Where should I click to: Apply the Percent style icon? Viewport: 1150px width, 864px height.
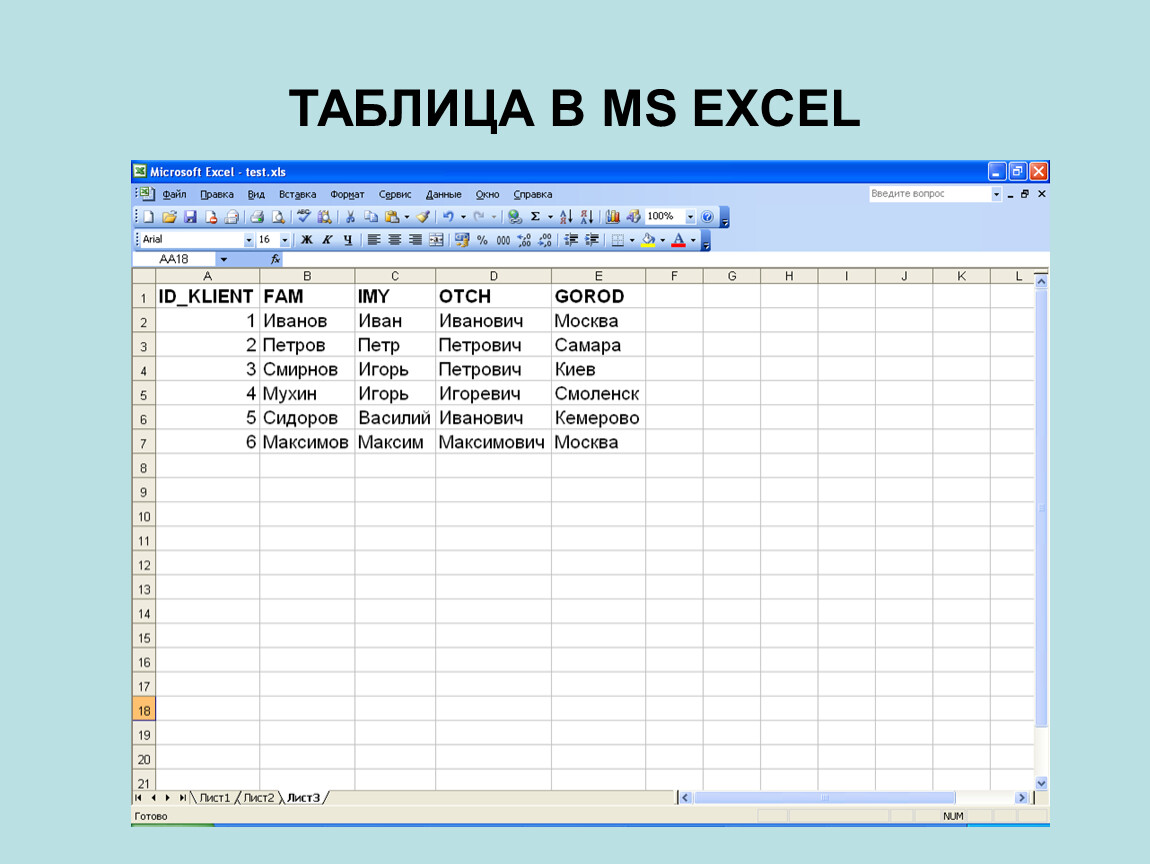click(482, 241)
